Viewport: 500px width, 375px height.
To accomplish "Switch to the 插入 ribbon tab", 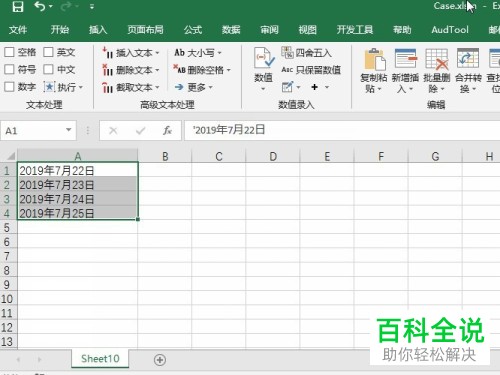I will 98,30.
